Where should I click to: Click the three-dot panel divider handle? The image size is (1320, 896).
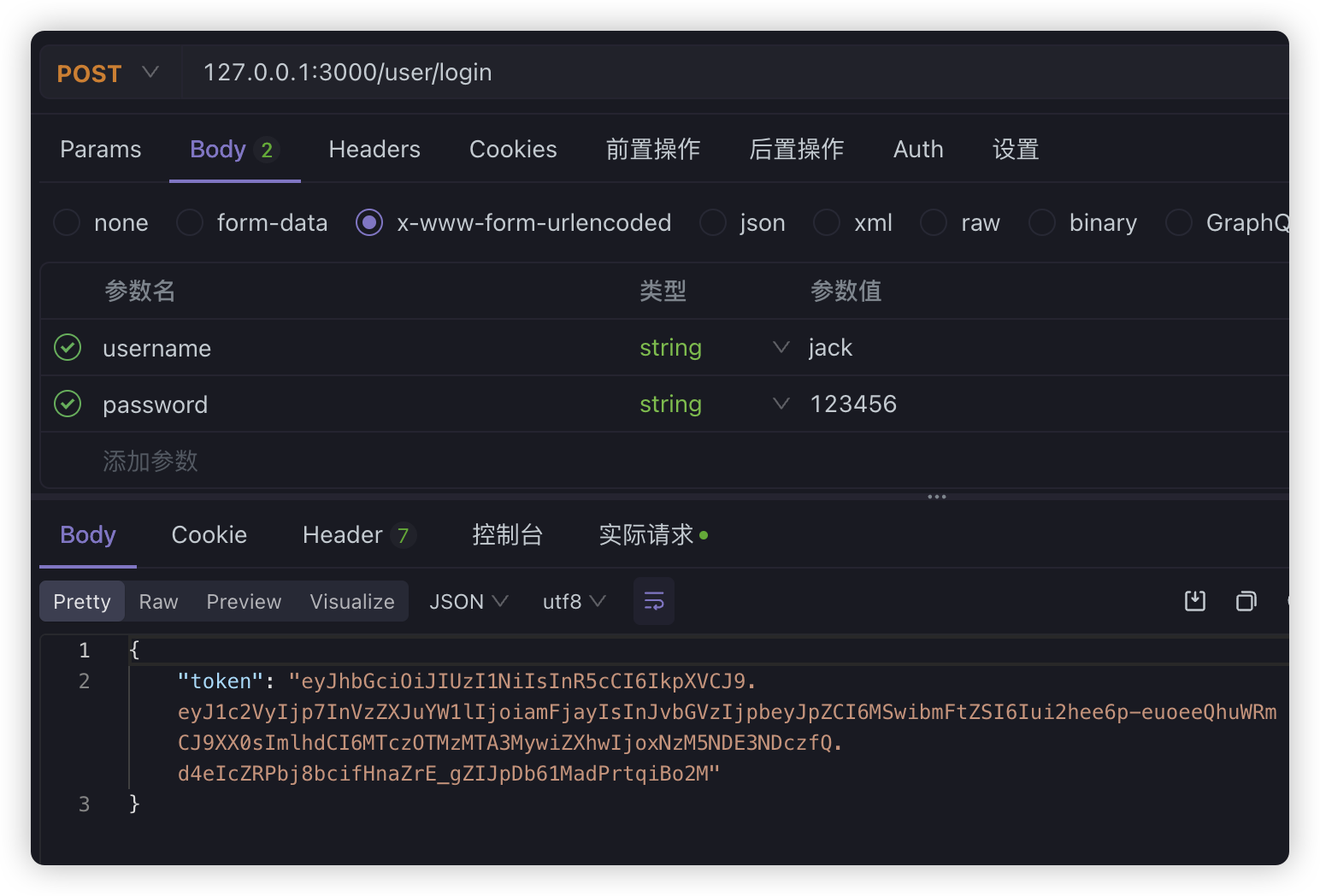(936, 497)
